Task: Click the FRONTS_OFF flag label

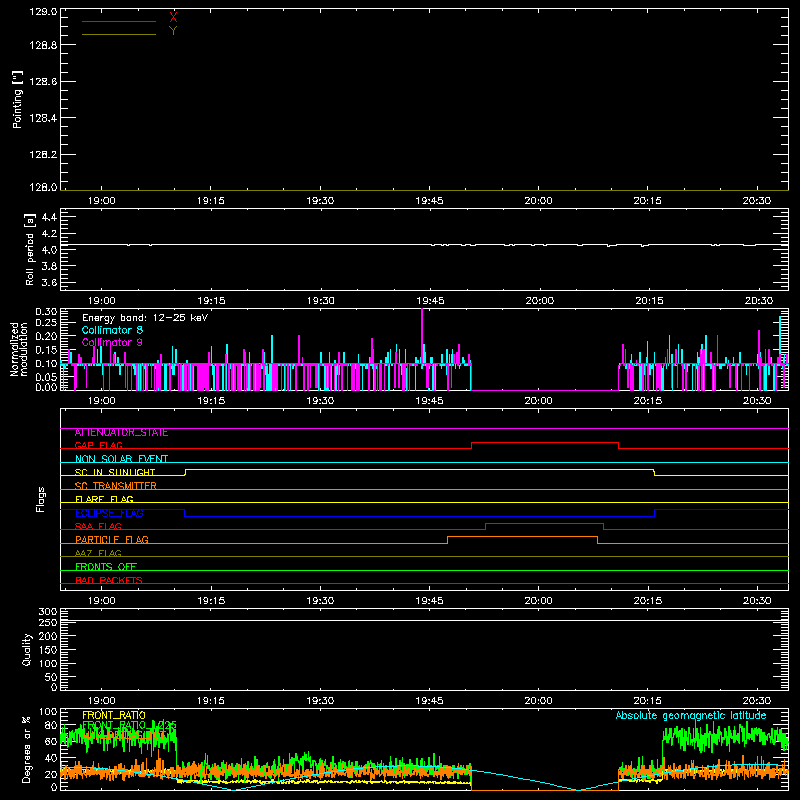Action: pyautogui.click(x=106, y=567)
